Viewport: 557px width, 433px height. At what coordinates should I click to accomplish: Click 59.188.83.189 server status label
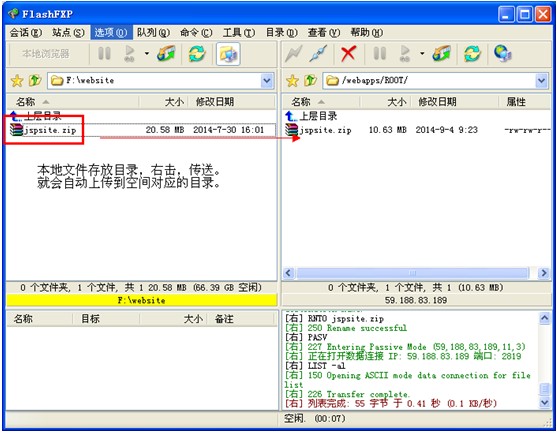[x=416, y=301]
